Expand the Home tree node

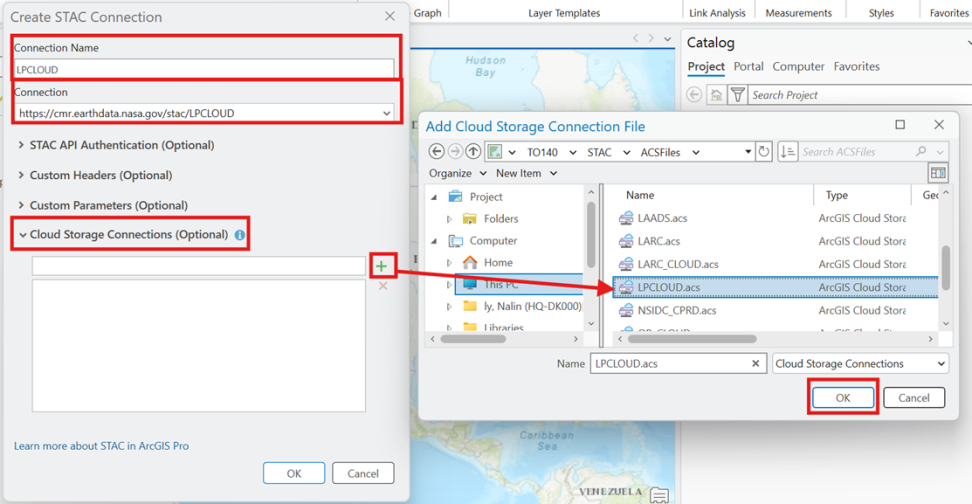(449, 263)
